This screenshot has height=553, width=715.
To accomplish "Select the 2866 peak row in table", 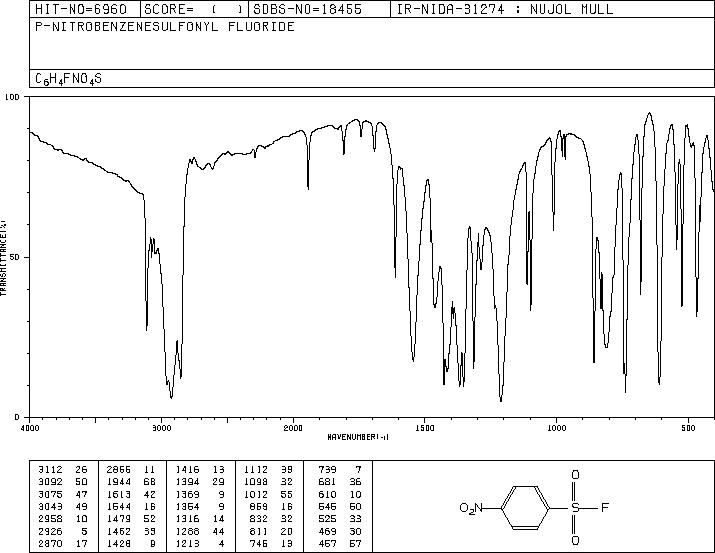I will click(x=131, y=470).
